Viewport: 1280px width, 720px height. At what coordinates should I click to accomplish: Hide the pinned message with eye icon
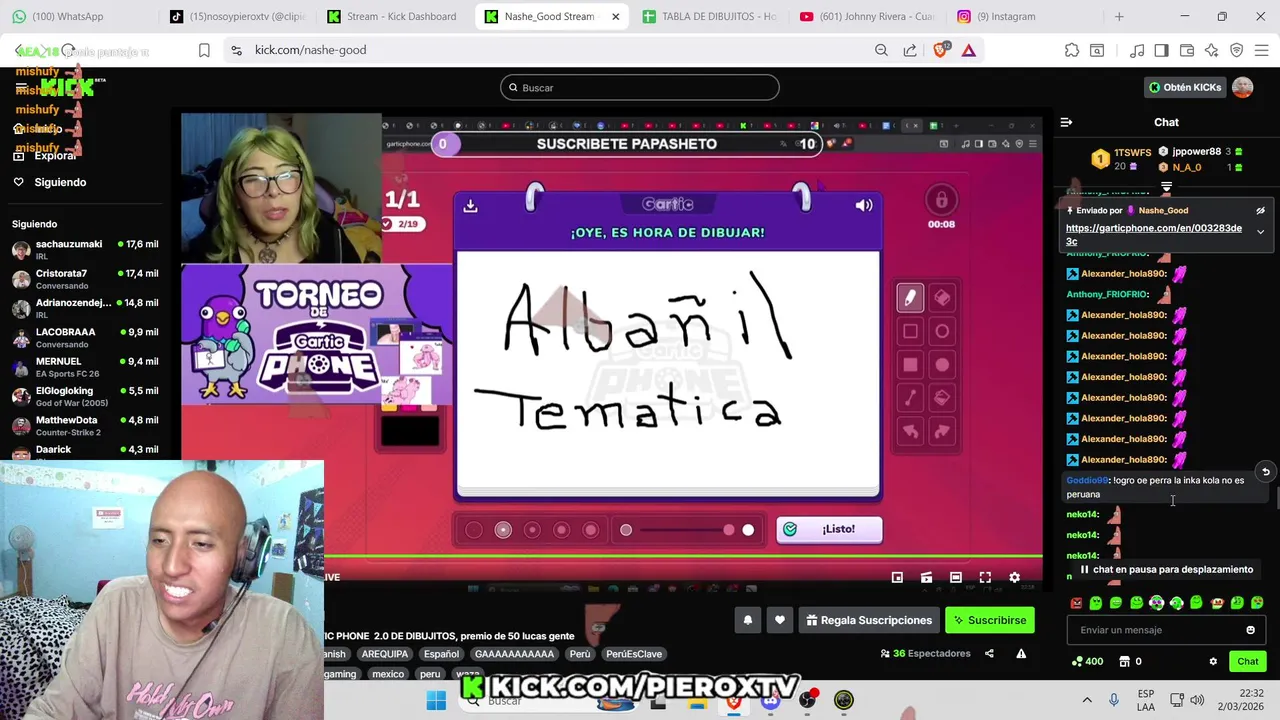point(1260,211)
